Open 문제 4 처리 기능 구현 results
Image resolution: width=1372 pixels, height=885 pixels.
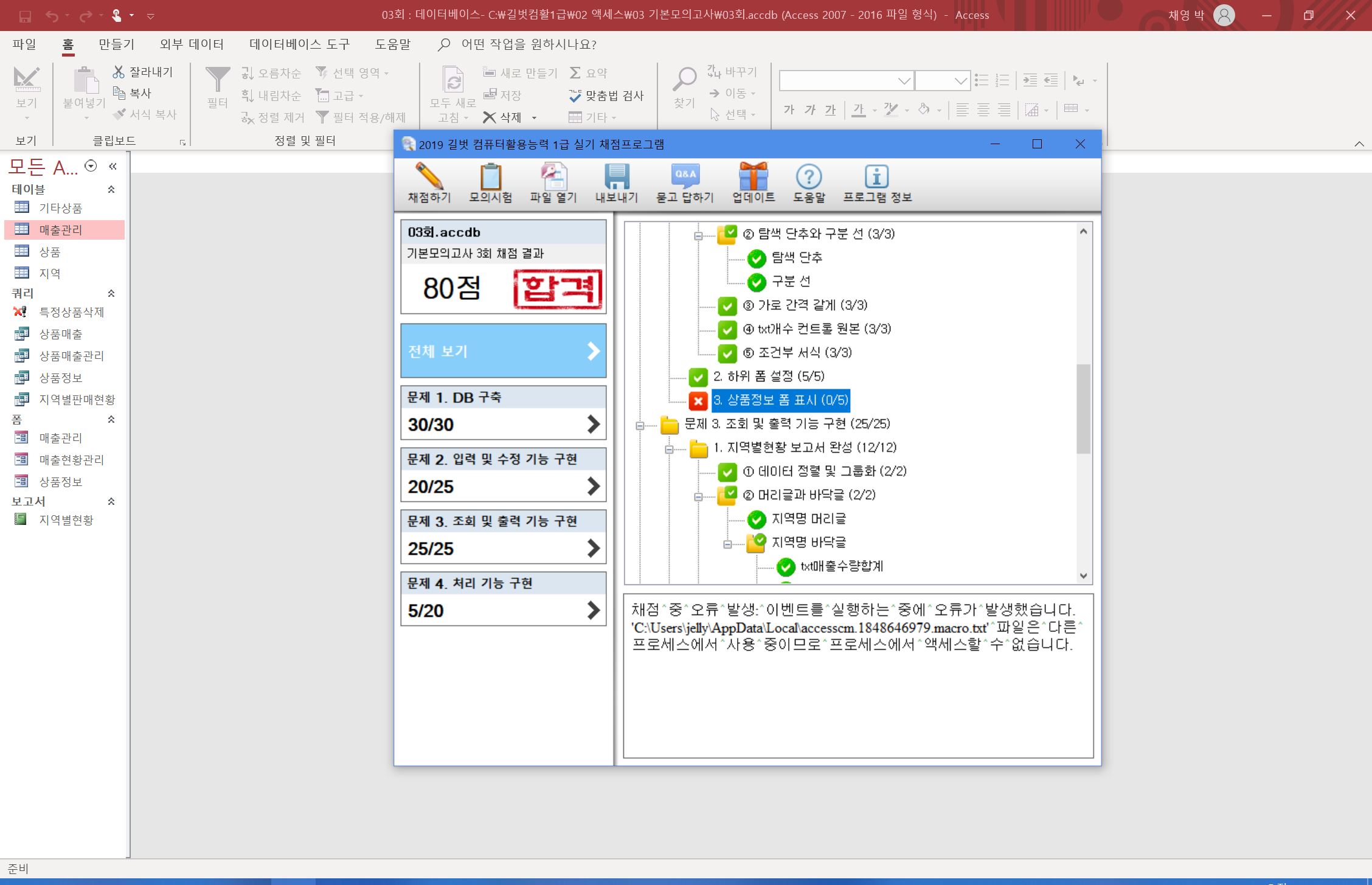[x=503, y=599]
